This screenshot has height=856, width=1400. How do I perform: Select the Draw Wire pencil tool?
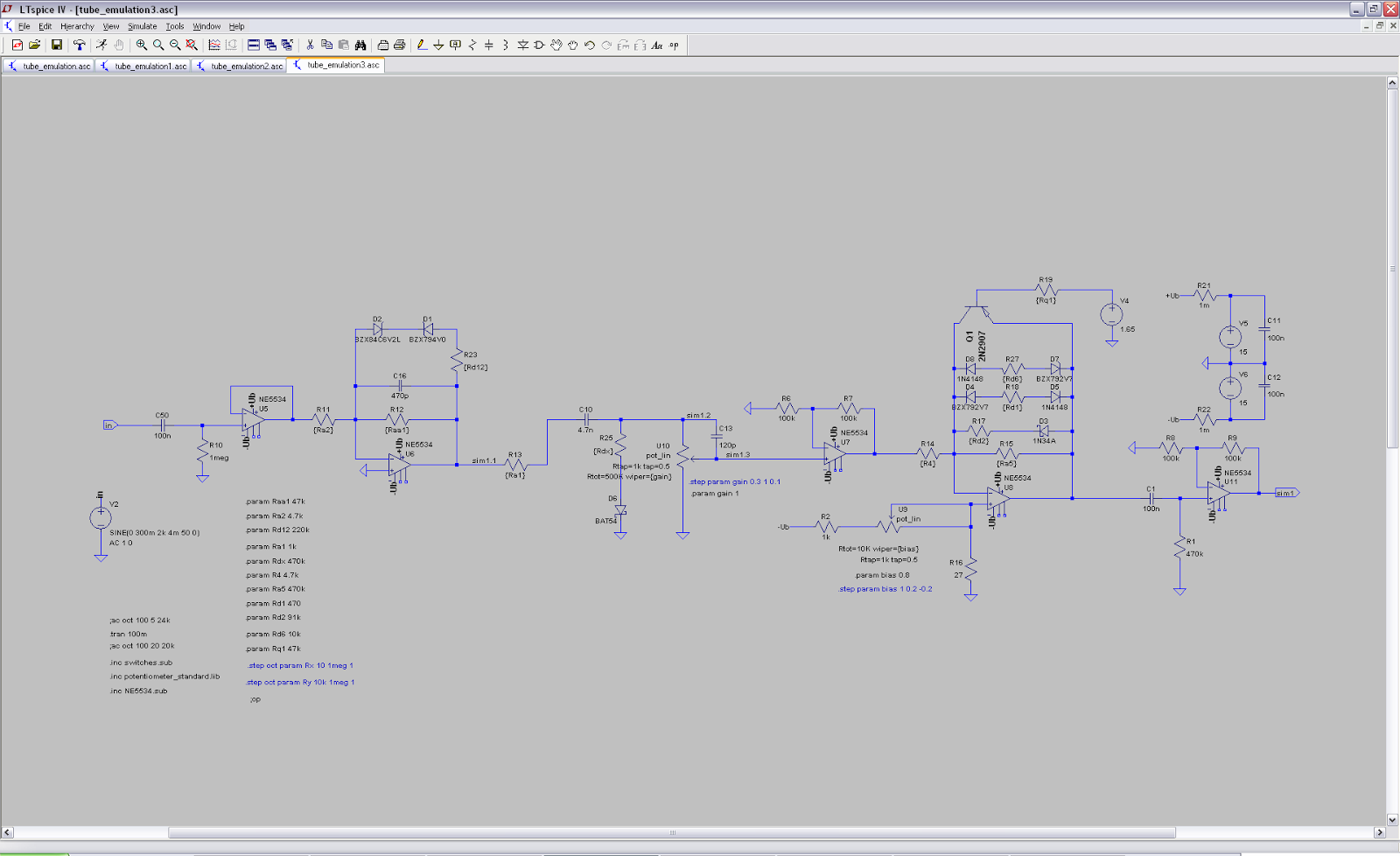422,45
